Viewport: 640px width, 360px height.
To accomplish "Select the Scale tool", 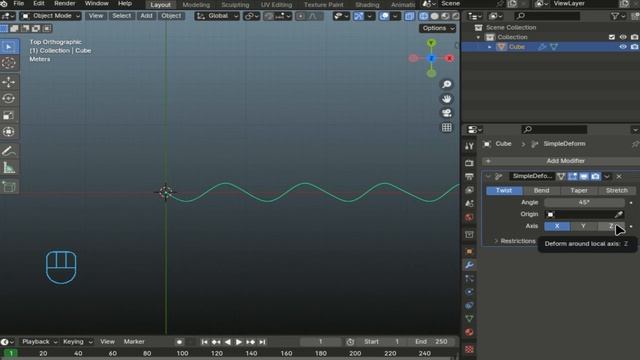I will [x=9, y=115].
